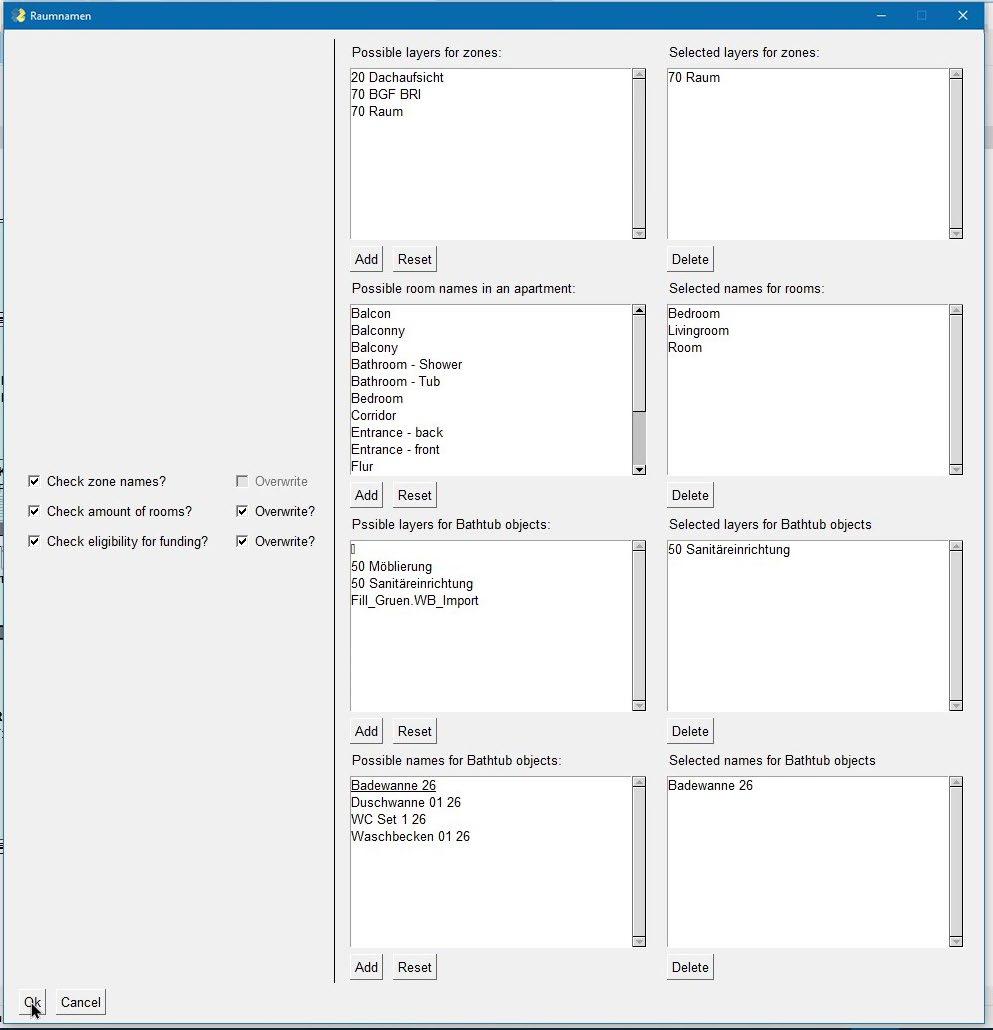Toggle Check eligibility for funding checkbox

pos(34,541)
